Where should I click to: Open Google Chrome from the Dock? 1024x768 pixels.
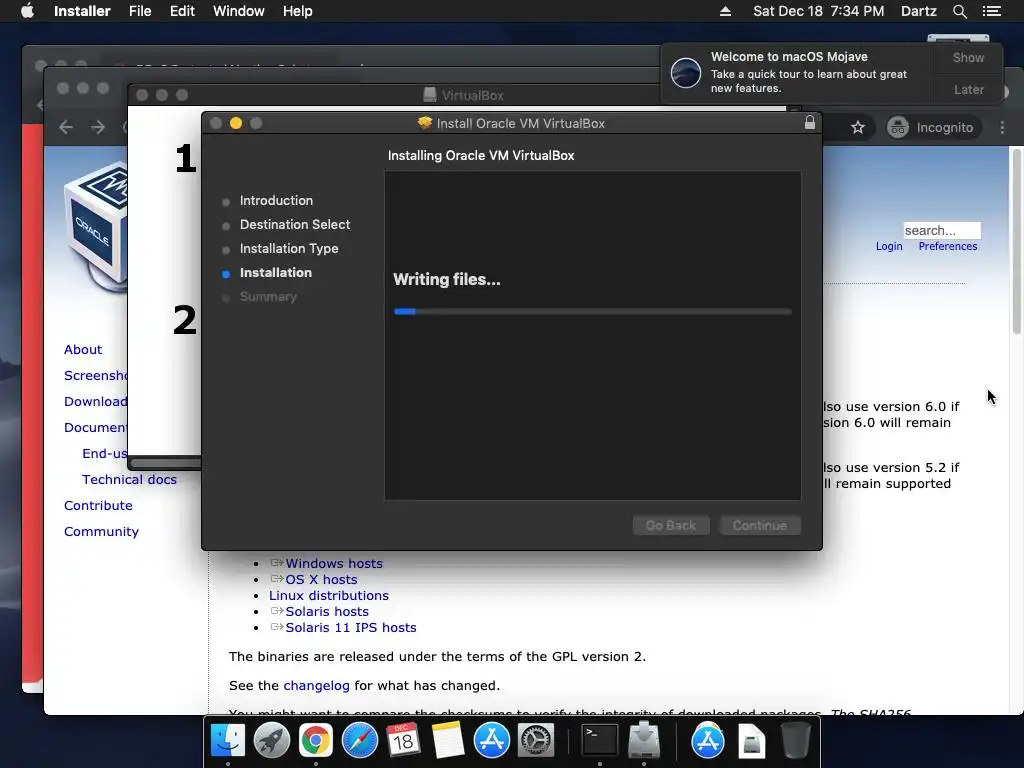pyautogui.click(x=315, y=741)
